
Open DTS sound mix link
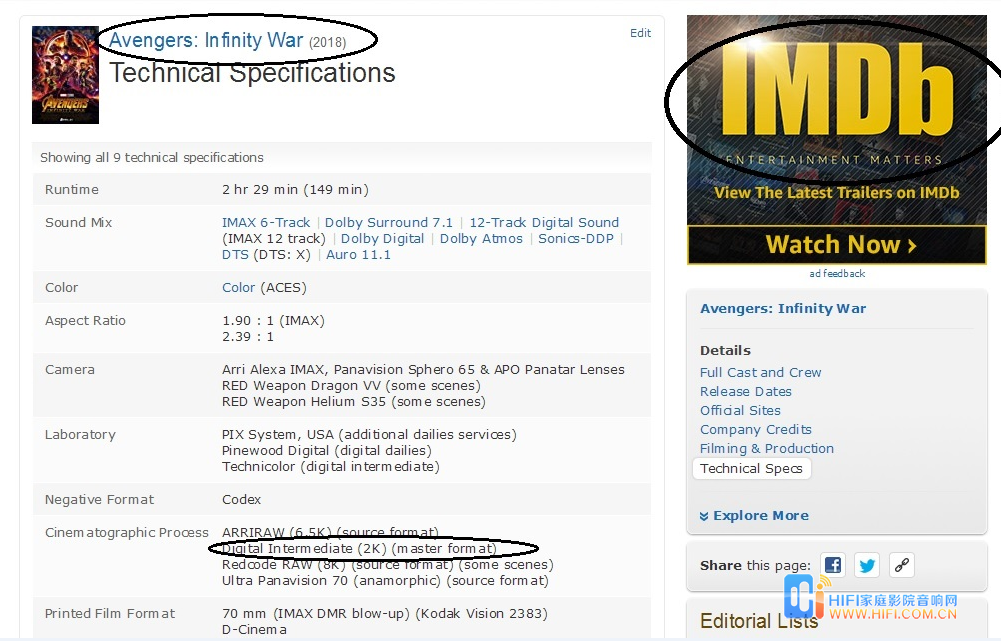(x=235, y=255)
